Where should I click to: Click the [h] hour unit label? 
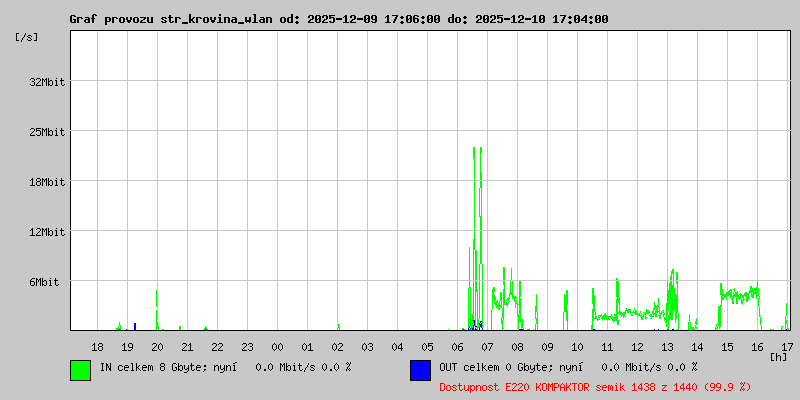click(779, 357)
